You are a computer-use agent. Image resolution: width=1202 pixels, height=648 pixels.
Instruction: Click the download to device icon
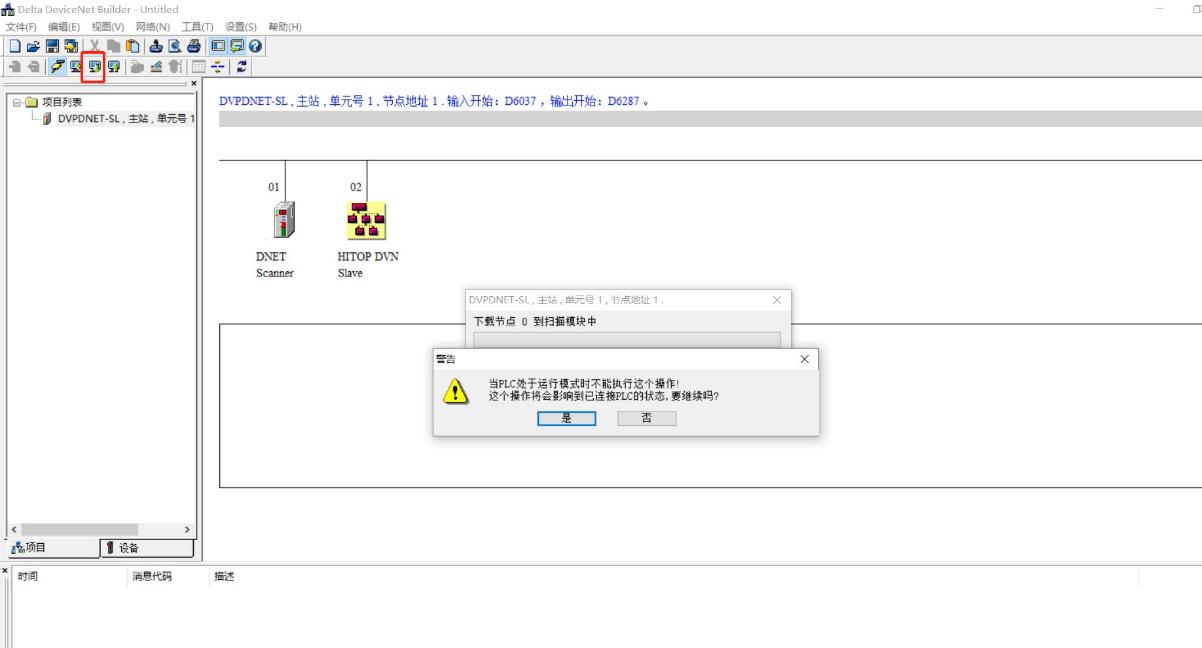click(x=94, y=67)
